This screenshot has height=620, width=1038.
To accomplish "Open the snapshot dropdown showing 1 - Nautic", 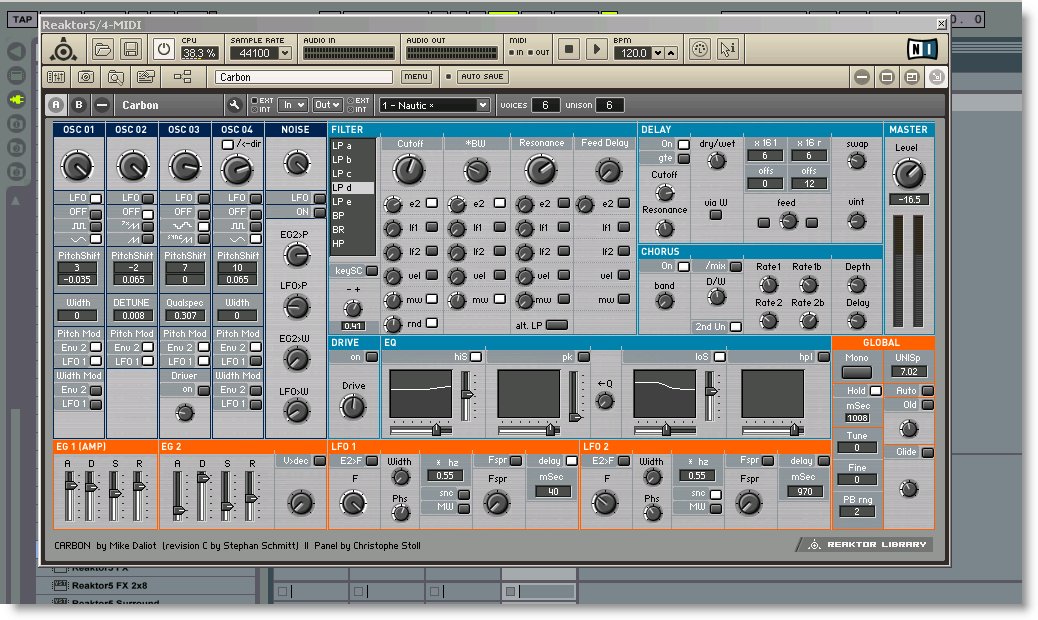I will coord(434,105).
